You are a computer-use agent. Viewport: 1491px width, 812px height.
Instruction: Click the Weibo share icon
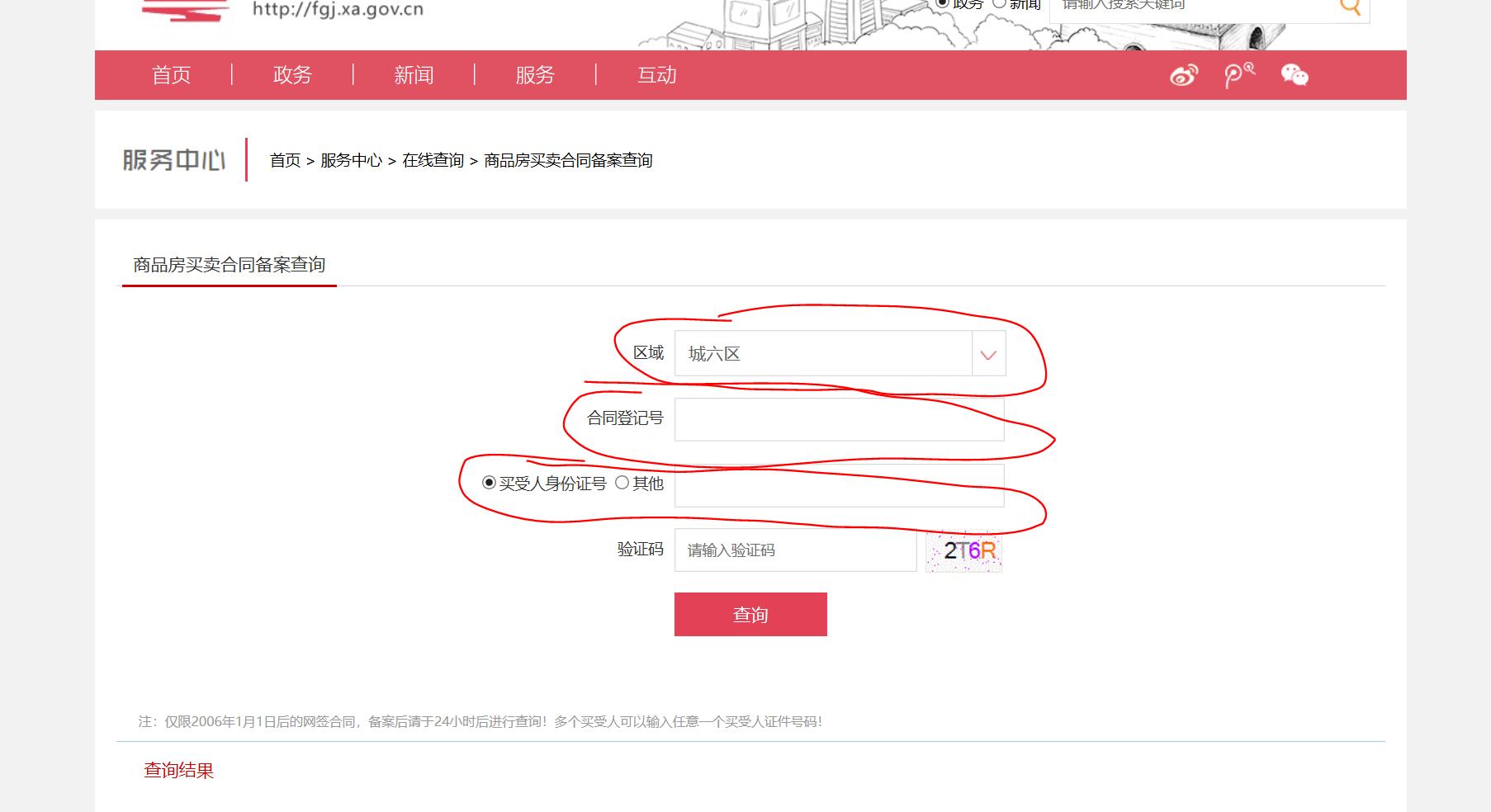point(1184,74)
